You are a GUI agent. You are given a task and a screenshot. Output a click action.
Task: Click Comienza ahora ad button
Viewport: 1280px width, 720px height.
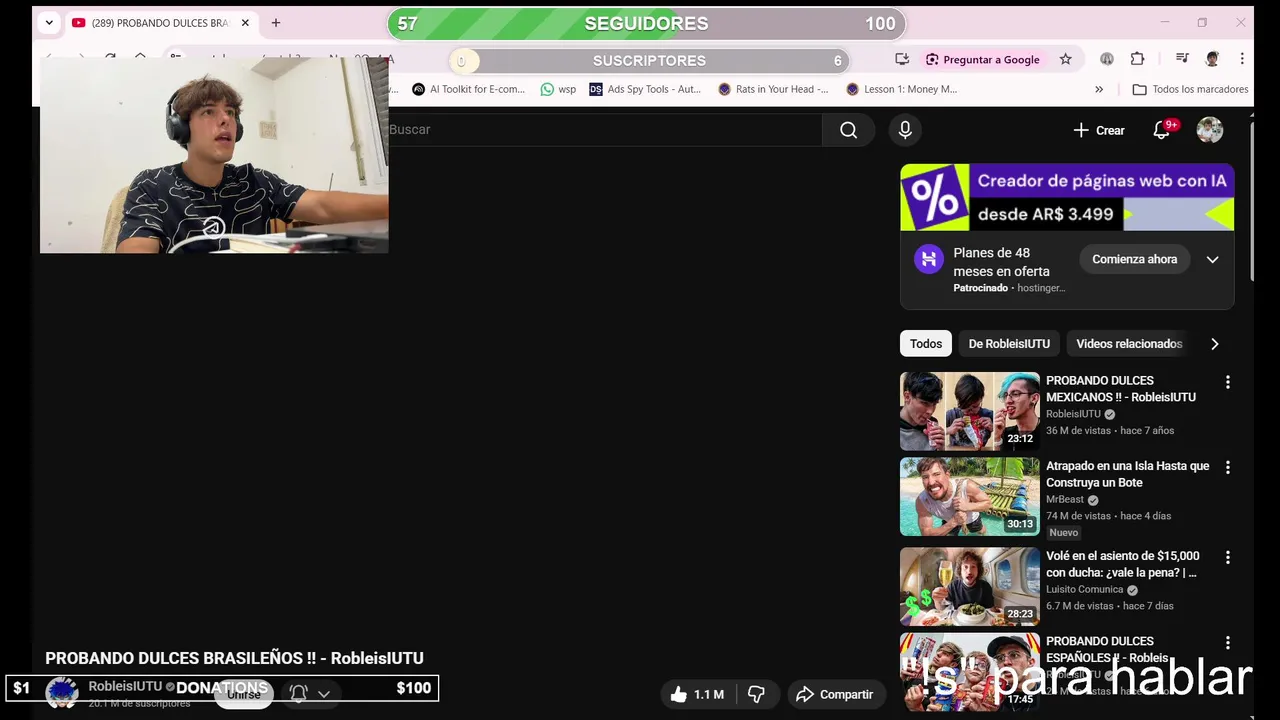pyautogui.click(x=1134, y=259)
